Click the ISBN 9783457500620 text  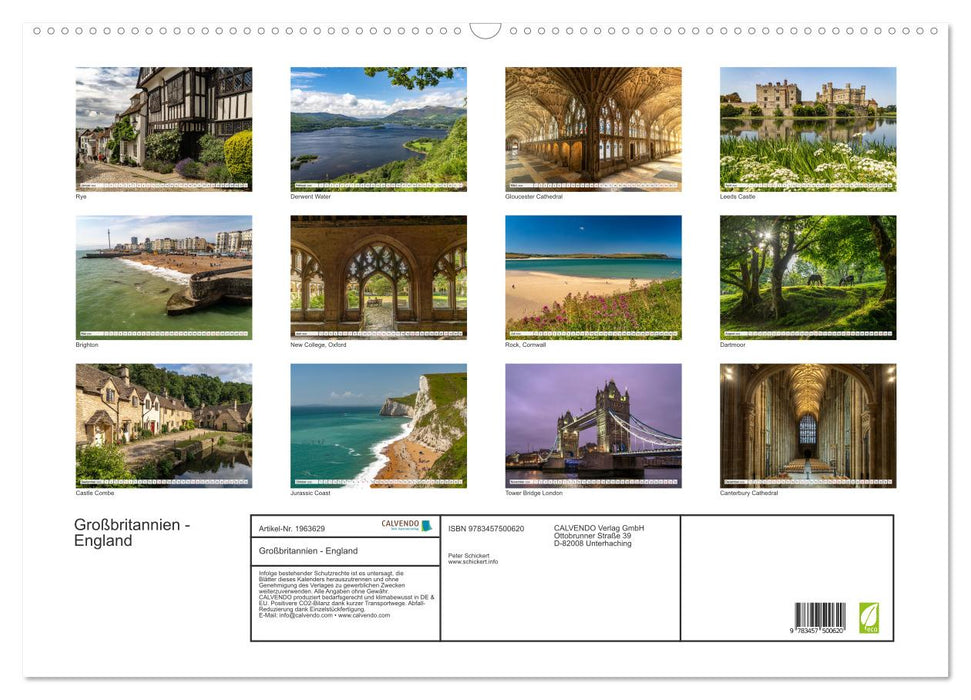click(486, 528)
